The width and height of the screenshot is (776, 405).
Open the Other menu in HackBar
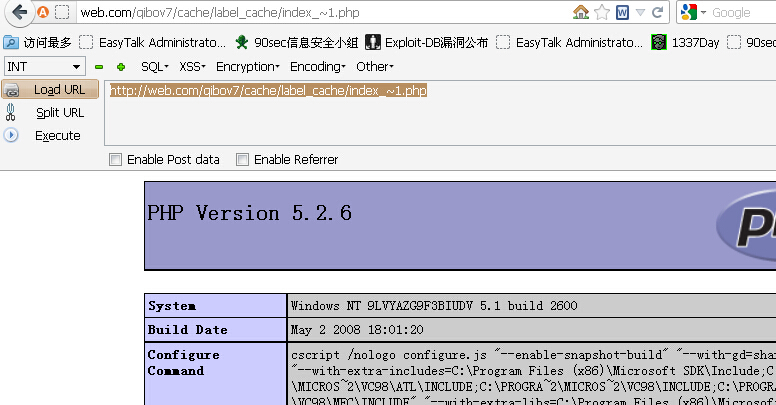[x=375, y=66]
